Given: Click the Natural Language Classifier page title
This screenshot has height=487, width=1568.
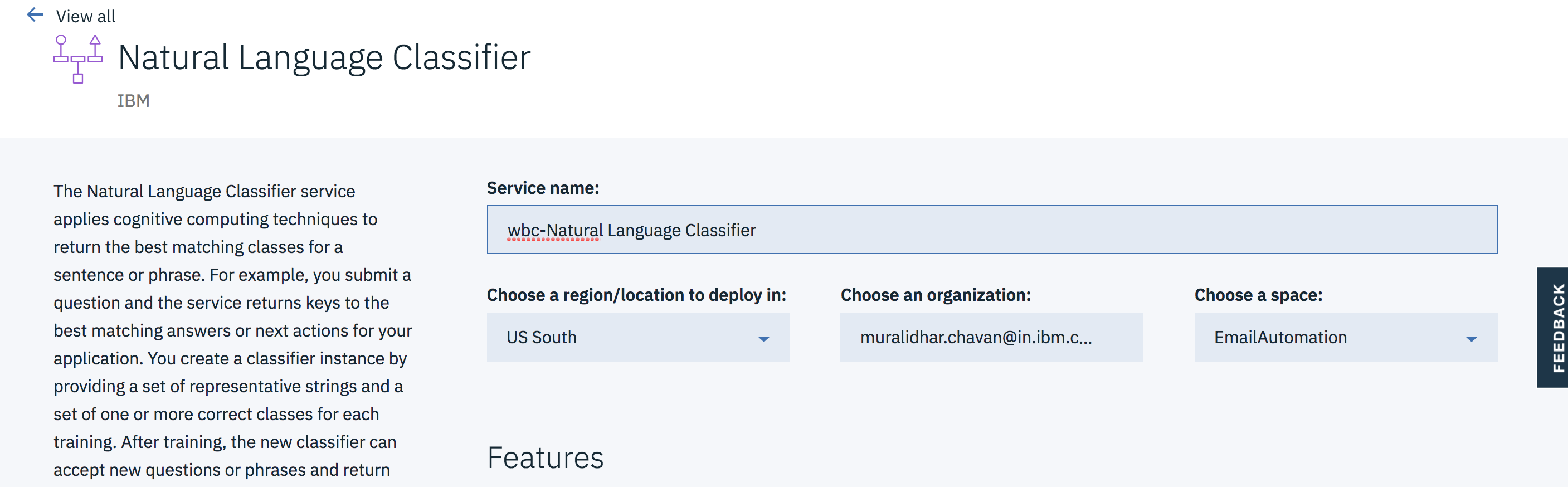Looking at the screenshot, I should pos(324,58).
